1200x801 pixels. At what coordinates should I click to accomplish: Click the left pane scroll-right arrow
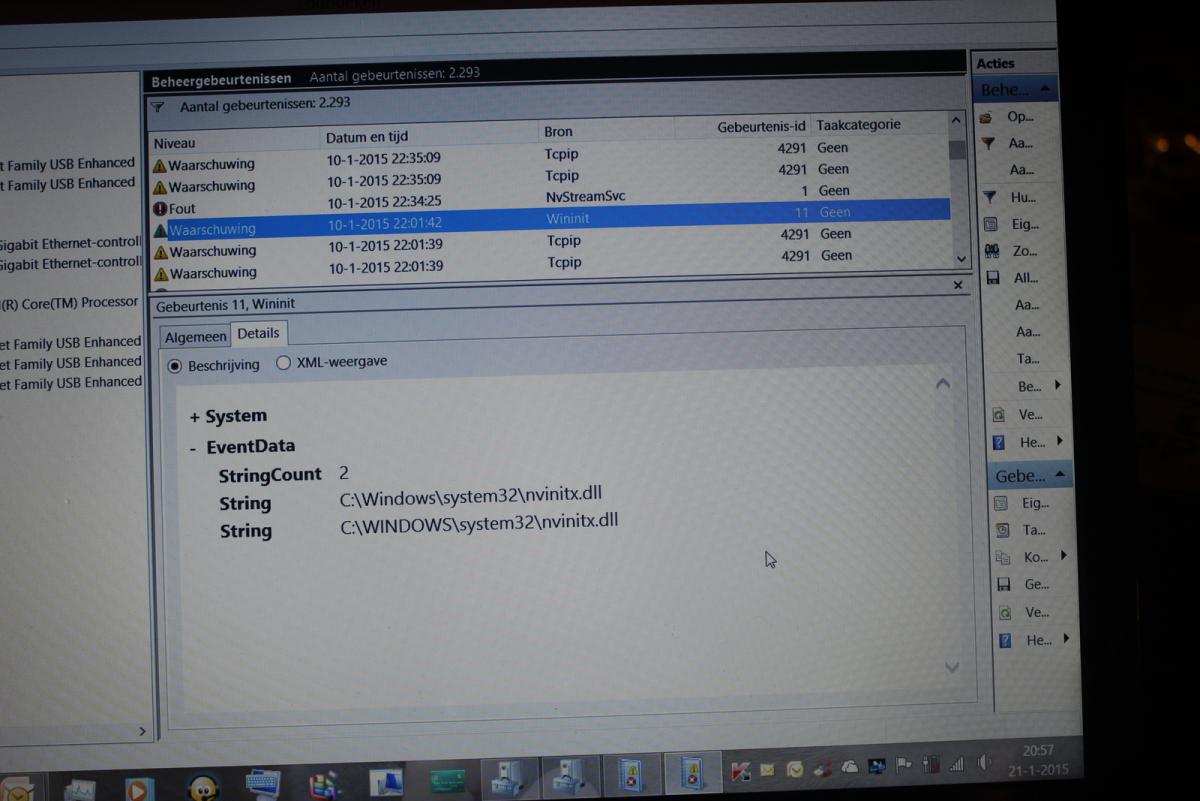[x=142, y=731]
